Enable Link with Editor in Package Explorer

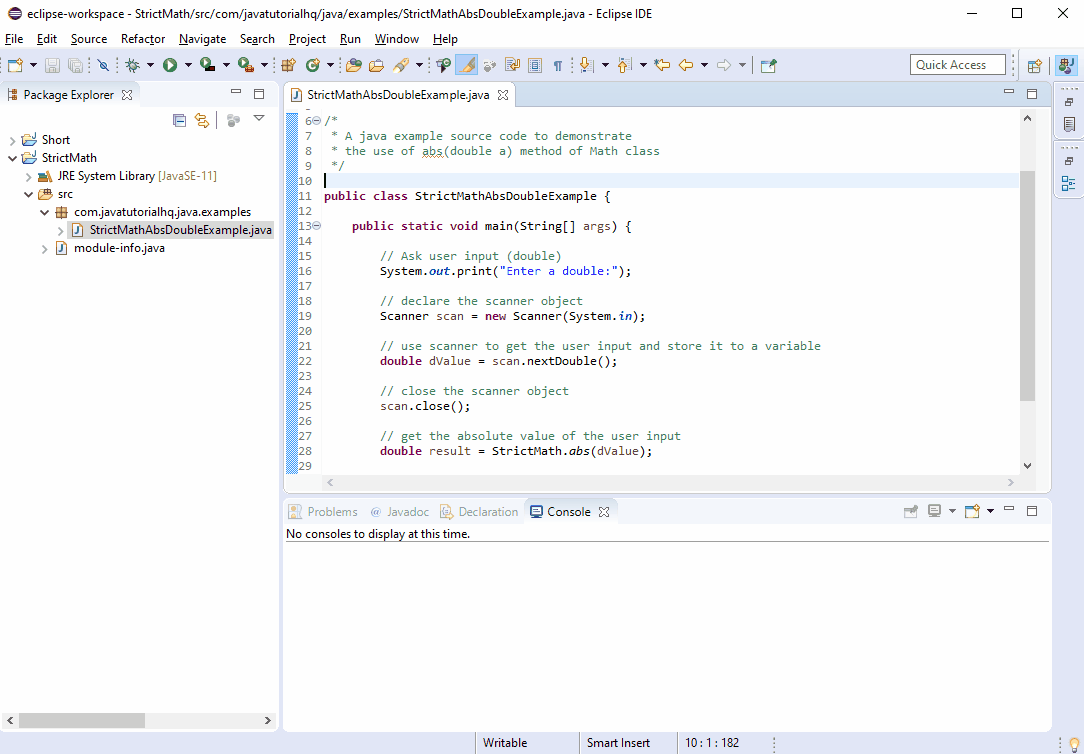point(202,119)
